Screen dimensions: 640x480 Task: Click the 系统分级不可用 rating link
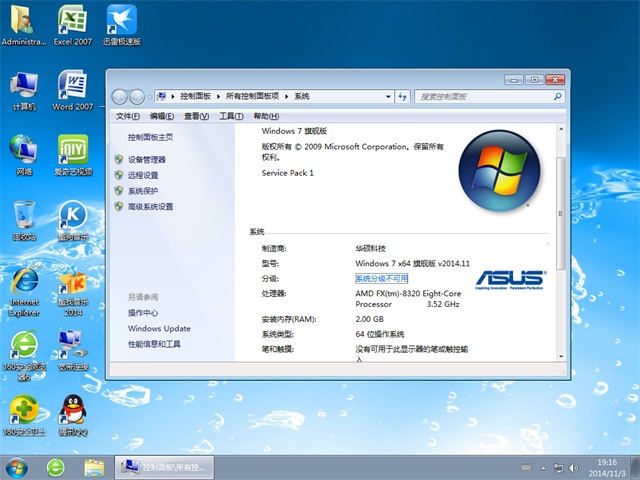pos(381,278)
